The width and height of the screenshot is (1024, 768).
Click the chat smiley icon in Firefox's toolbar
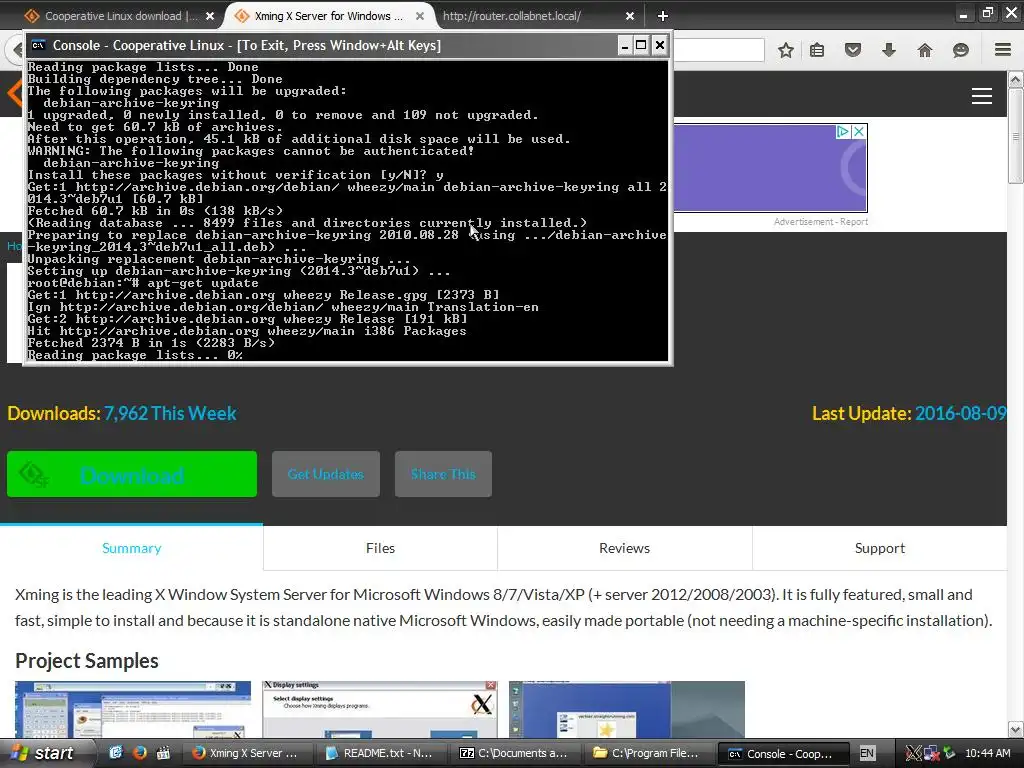click(x=961, y=50)
